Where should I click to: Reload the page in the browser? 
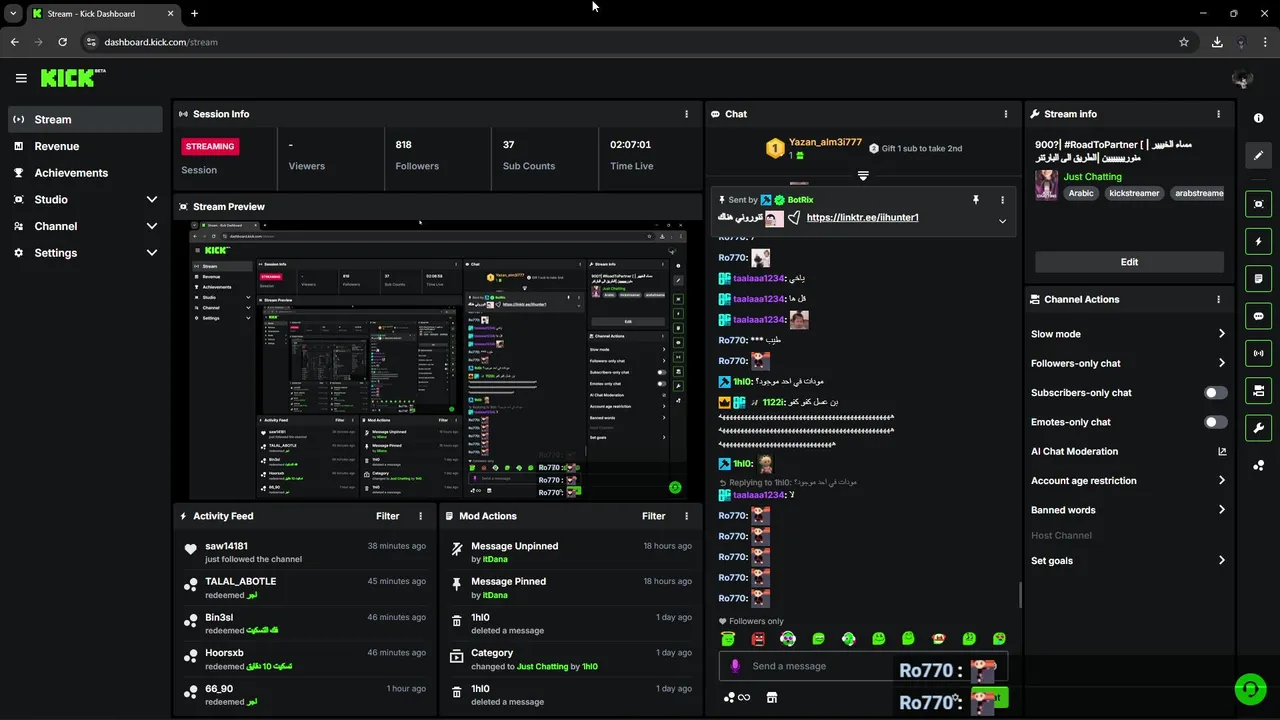click(62, 42)
